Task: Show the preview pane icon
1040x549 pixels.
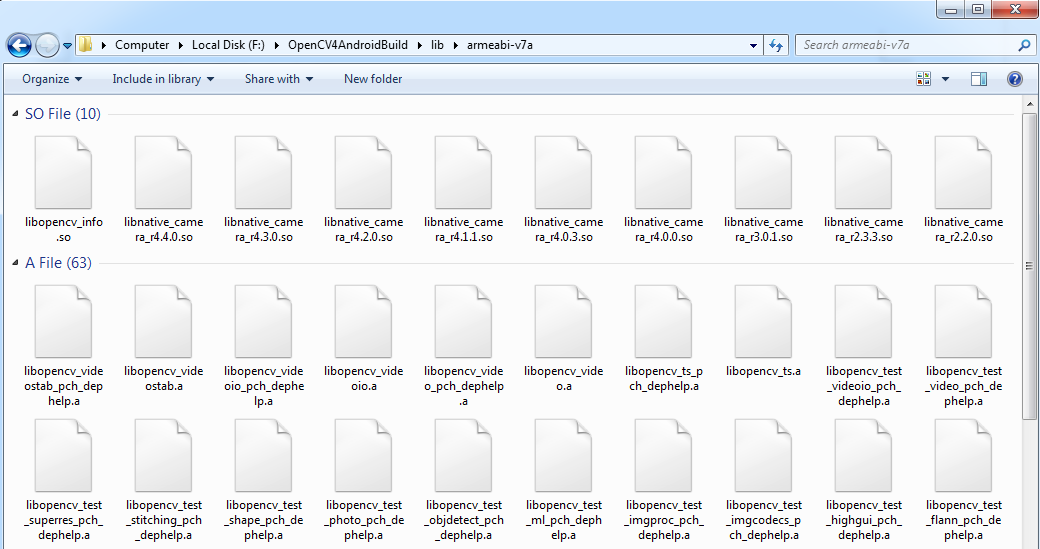Action: [x=979, y=79]
